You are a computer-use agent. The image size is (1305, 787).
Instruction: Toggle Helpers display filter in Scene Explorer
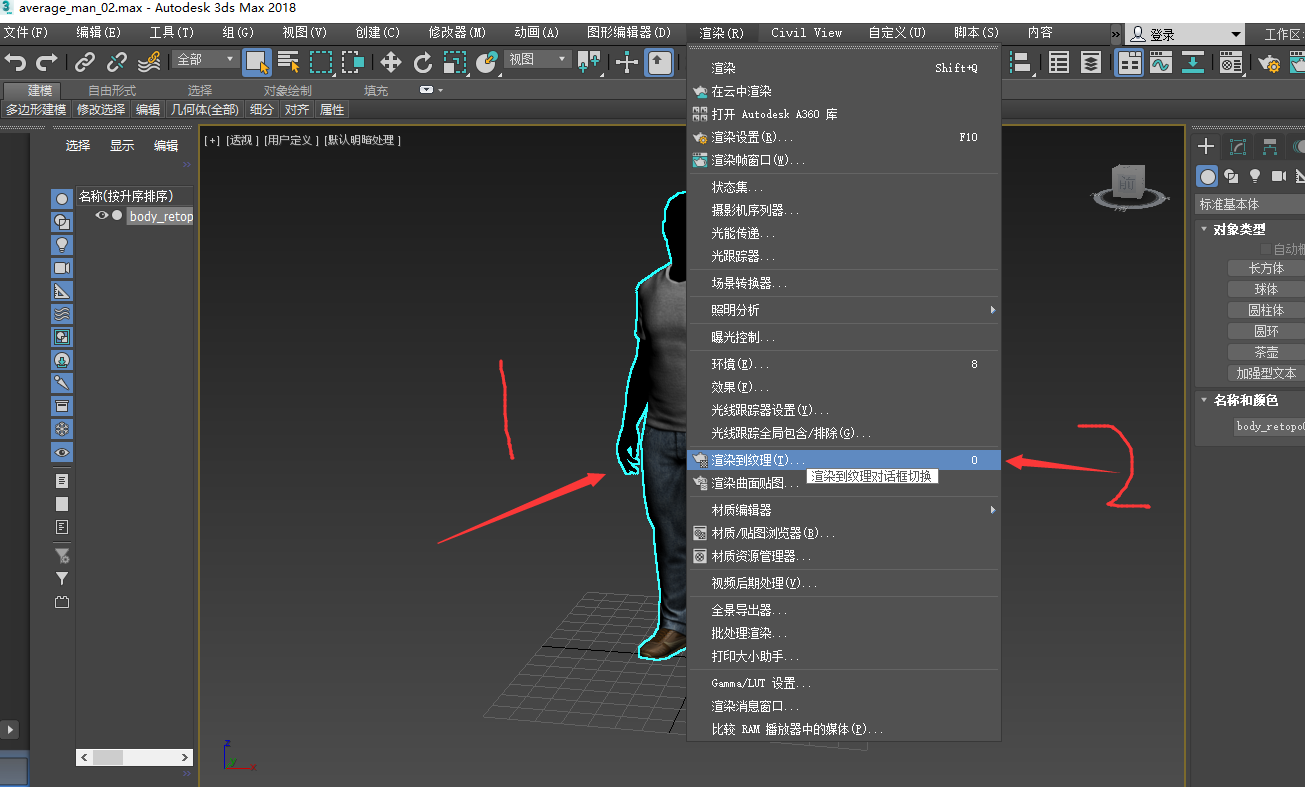tap(62, 290)
